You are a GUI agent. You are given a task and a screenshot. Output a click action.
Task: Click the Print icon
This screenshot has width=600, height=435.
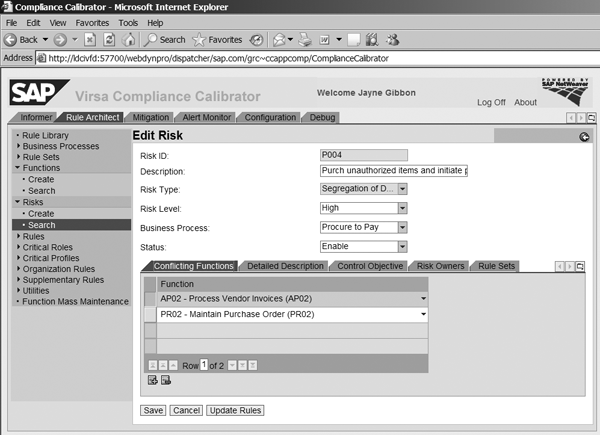pos(305,39)
